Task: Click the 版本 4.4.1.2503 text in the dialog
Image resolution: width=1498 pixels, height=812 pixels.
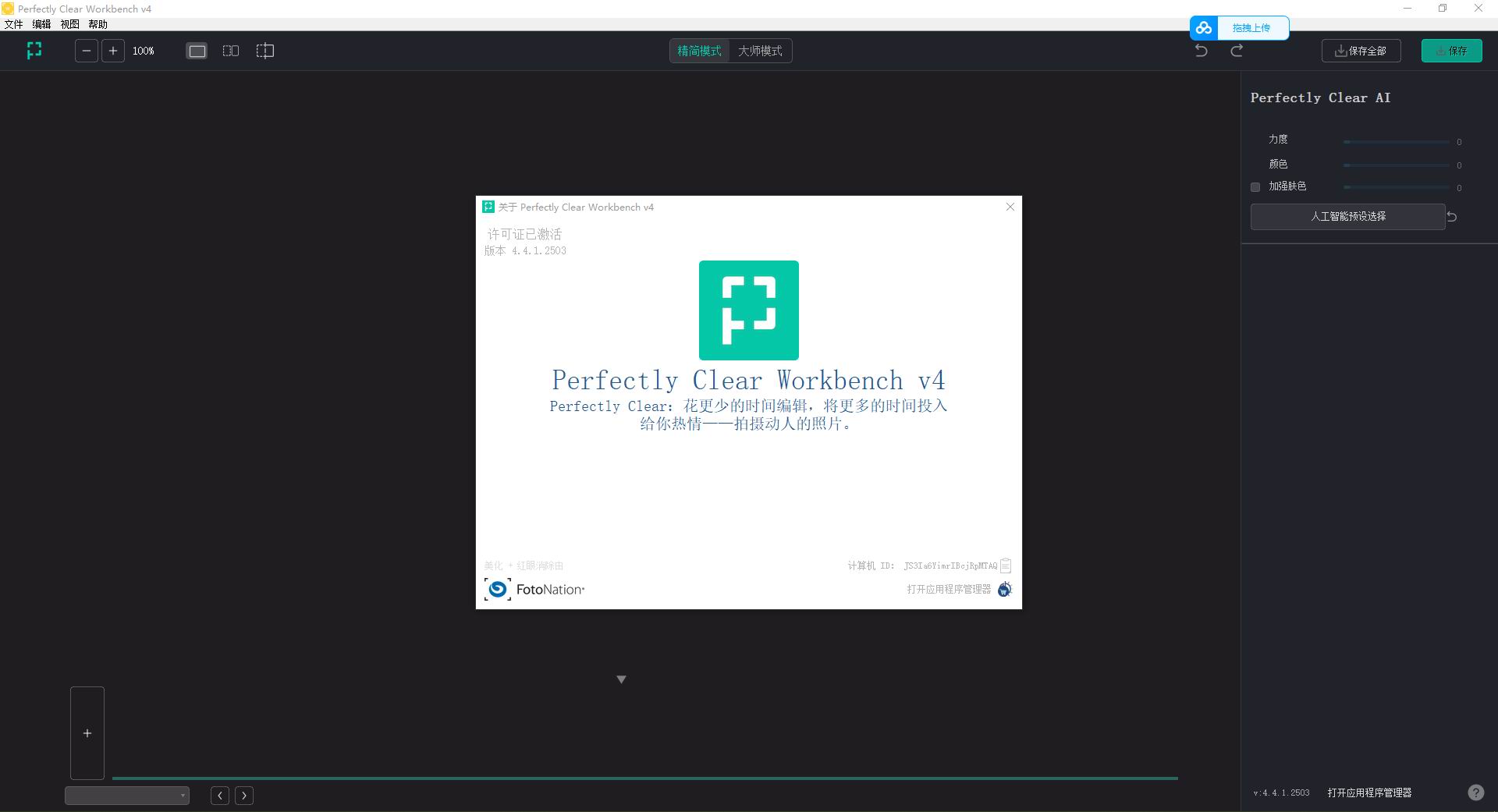Action: pyautogui.click(x=525, y=250)
